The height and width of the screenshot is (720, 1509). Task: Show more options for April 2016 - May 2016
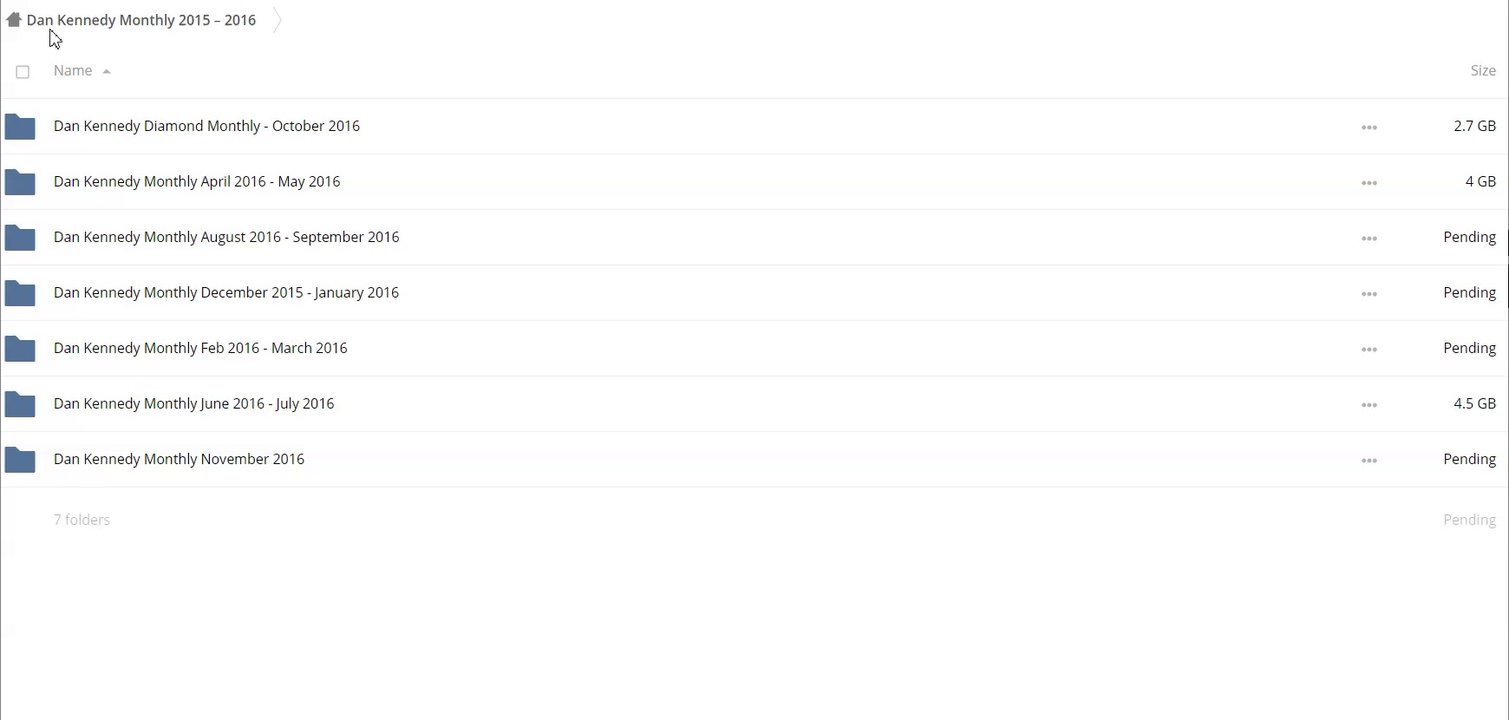tap(1369, 183)
